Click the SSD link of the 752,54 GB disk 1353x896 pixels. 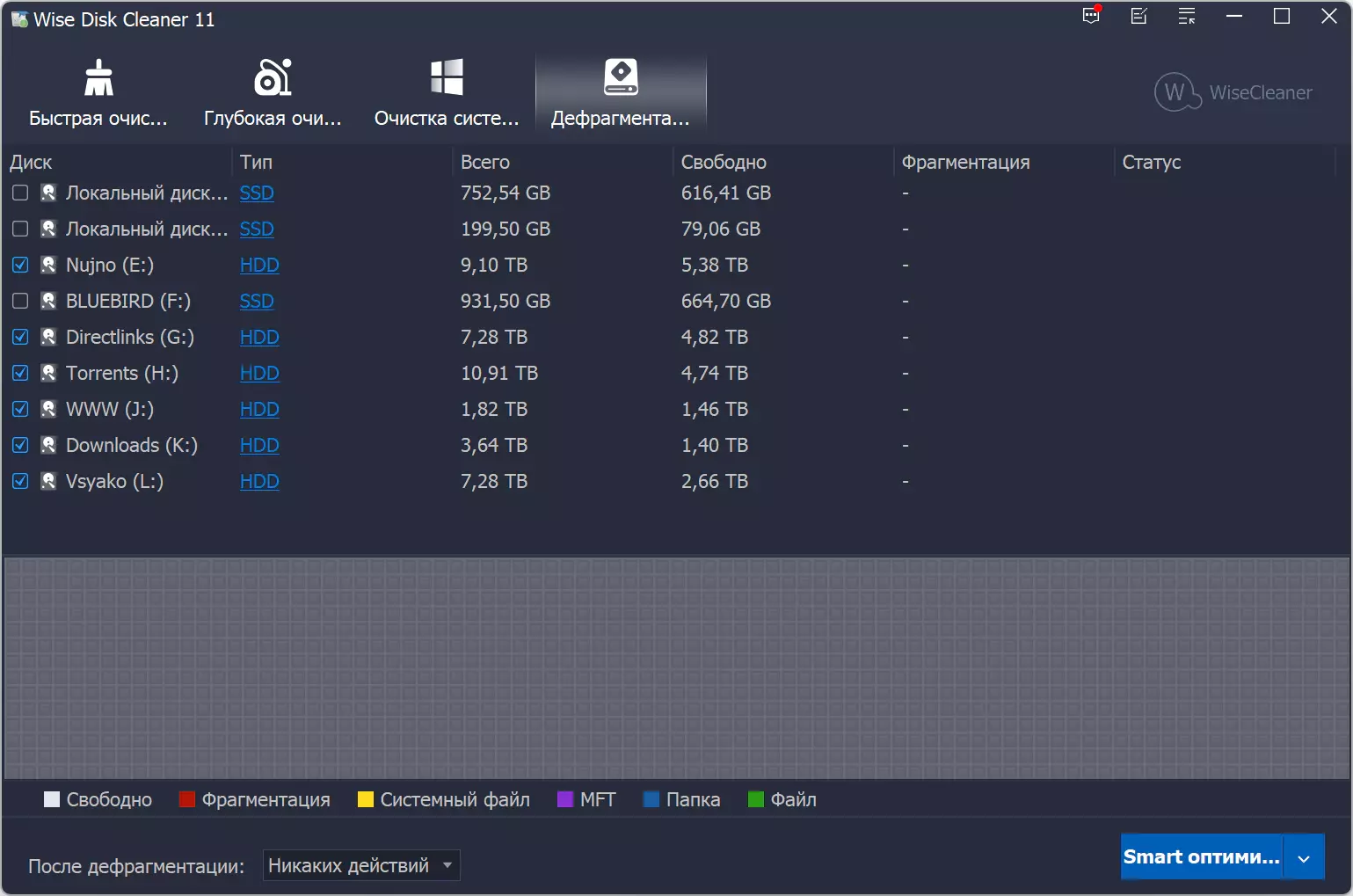point(257,193)
